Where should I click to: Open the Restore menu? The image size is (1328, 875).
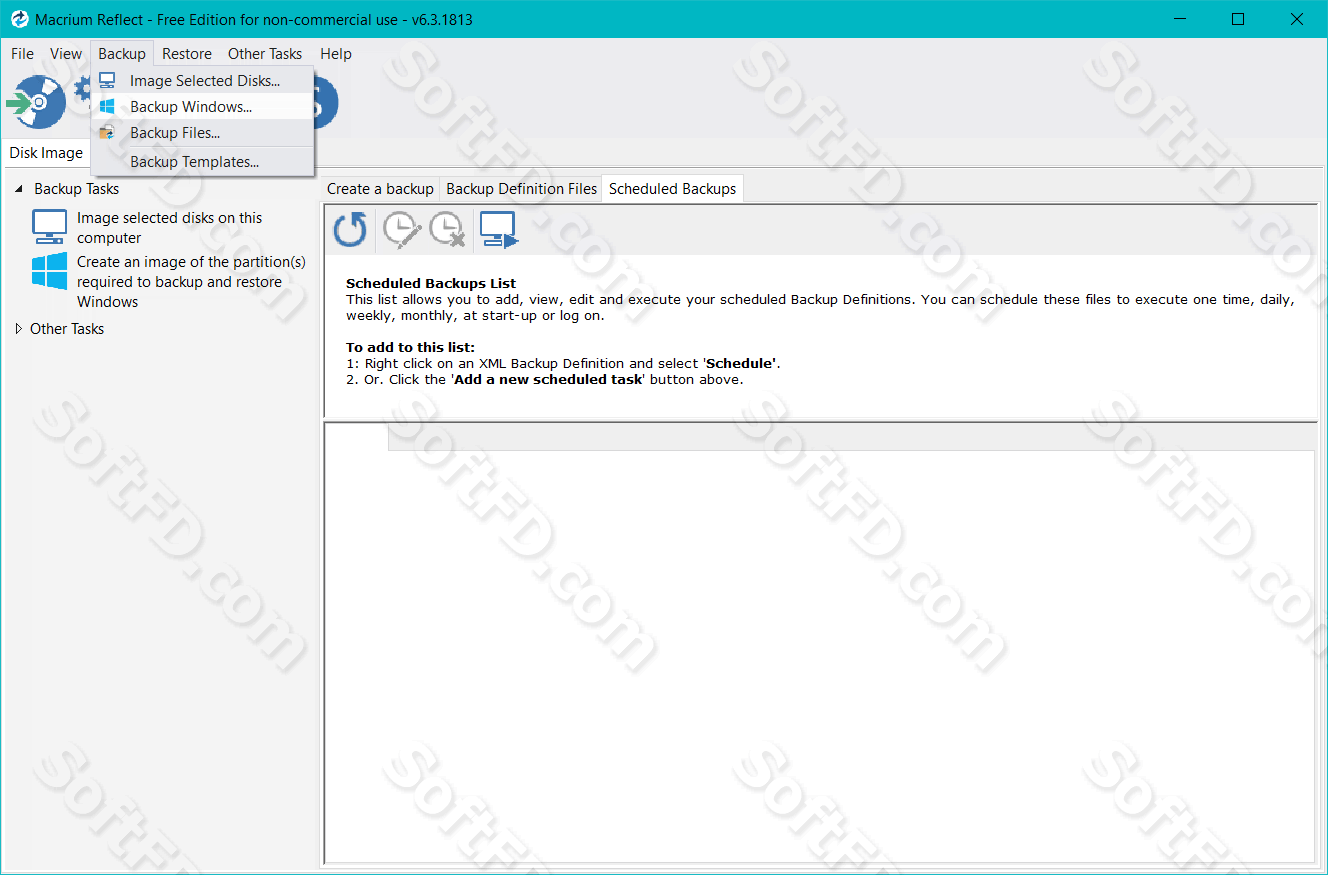click(x=187, y=54)
